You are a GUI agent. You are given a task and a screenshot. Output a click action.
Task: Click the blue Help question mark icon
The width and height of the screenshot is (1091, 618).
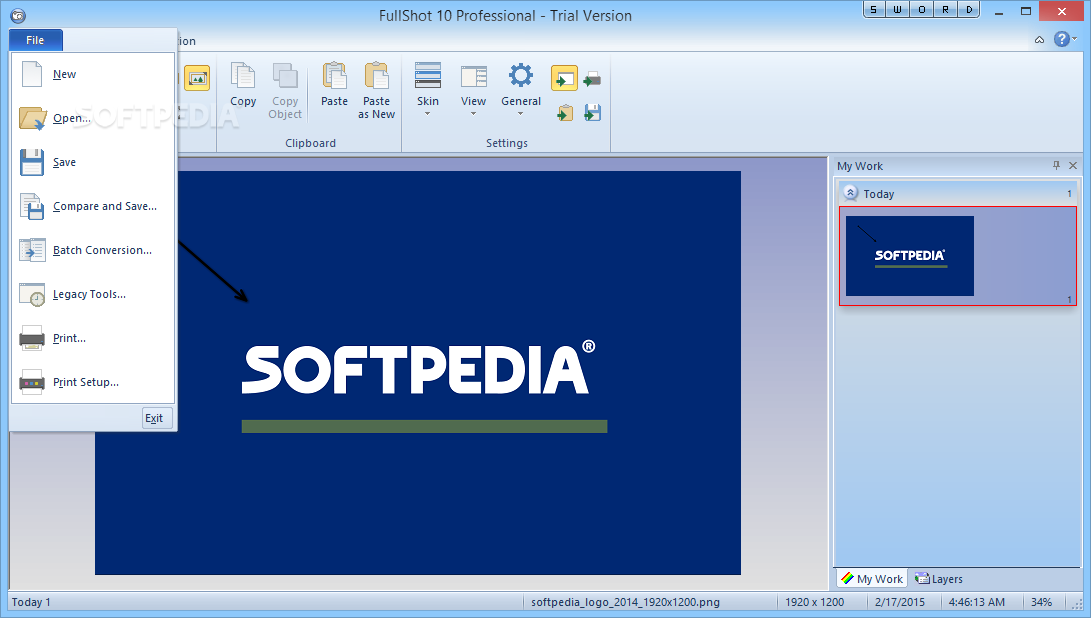(x=1061, y=39)
